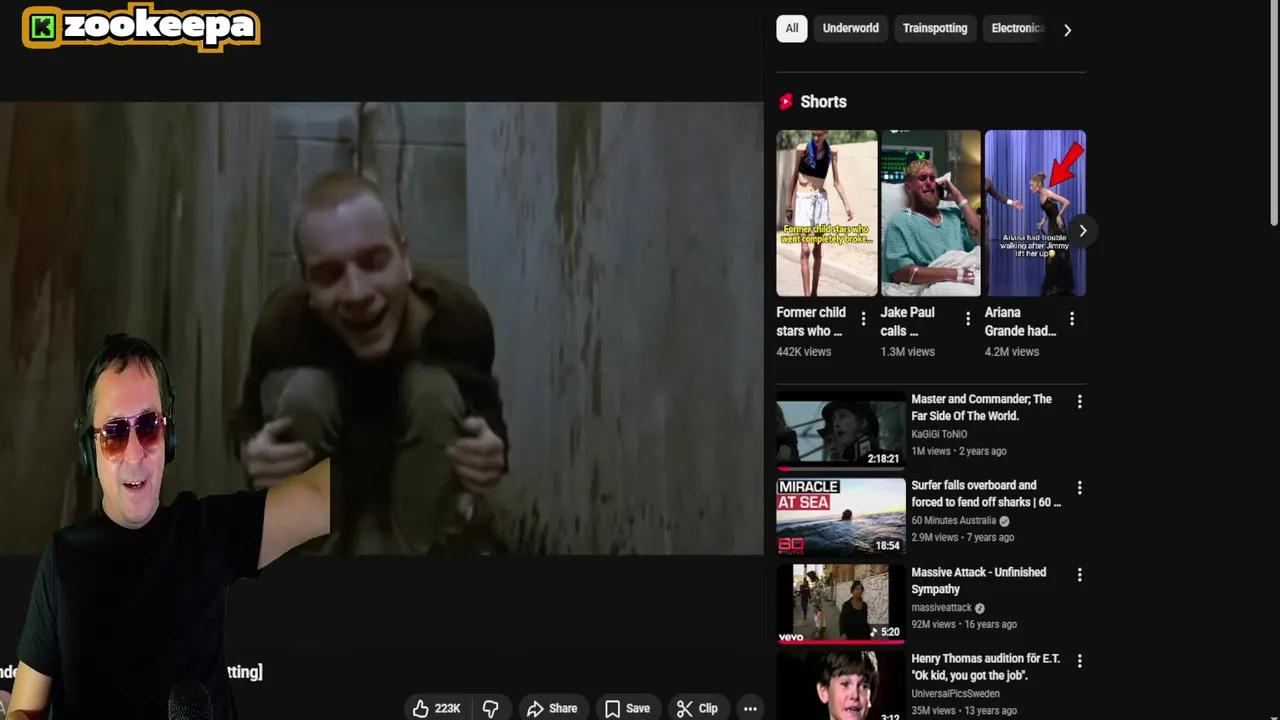This screenshot has height=720, width=1280.
Task: Open more actions ellipsis below video
Action: click(x=750, y=708)
